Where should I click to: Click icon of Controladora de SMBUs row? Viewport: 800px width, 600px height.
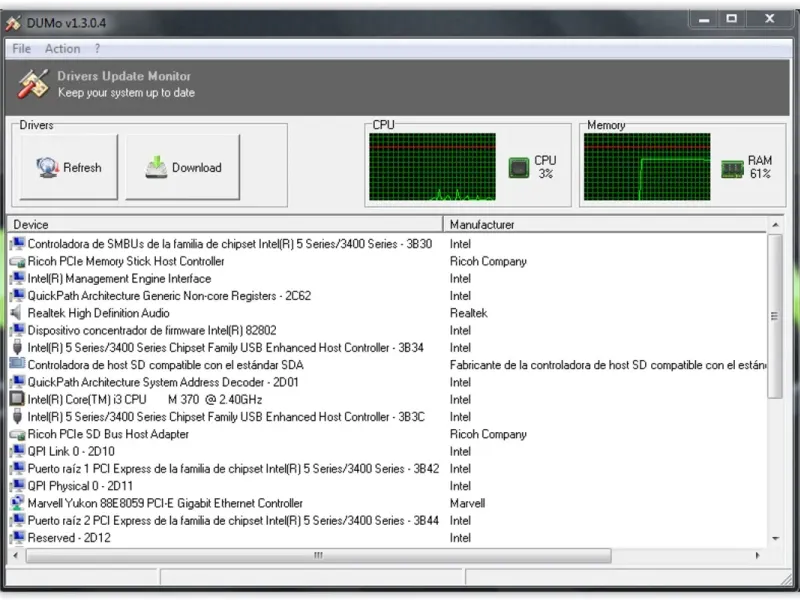pos(18,243)
